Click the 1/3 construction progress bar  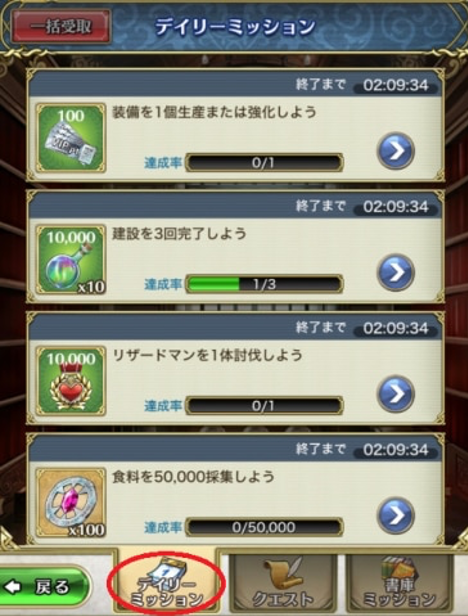point(264,284)
